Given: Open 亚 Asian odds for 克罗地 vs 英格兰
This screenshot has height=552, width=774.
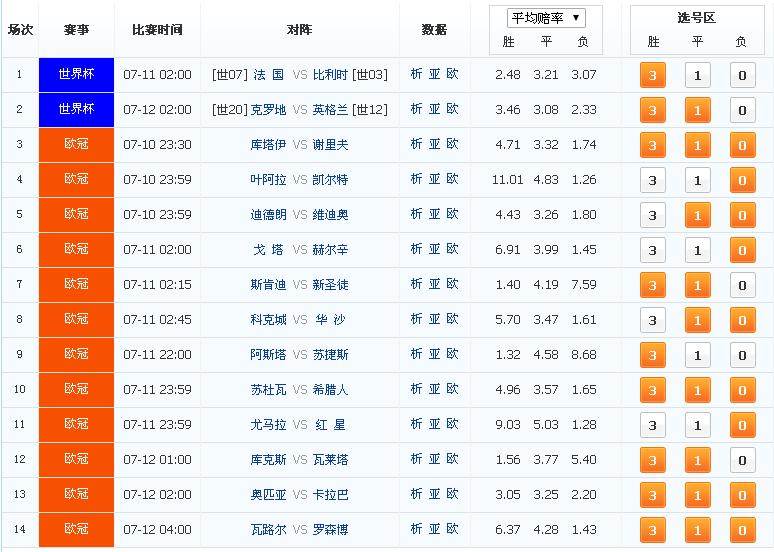Looking at the screenshot, I should 434,109.
